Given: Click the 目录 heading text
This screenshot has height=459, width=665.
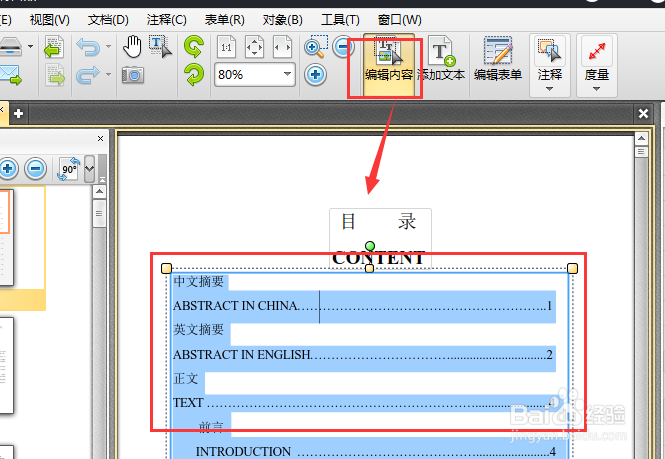Looking at the screenshot, I should point(379,221).
